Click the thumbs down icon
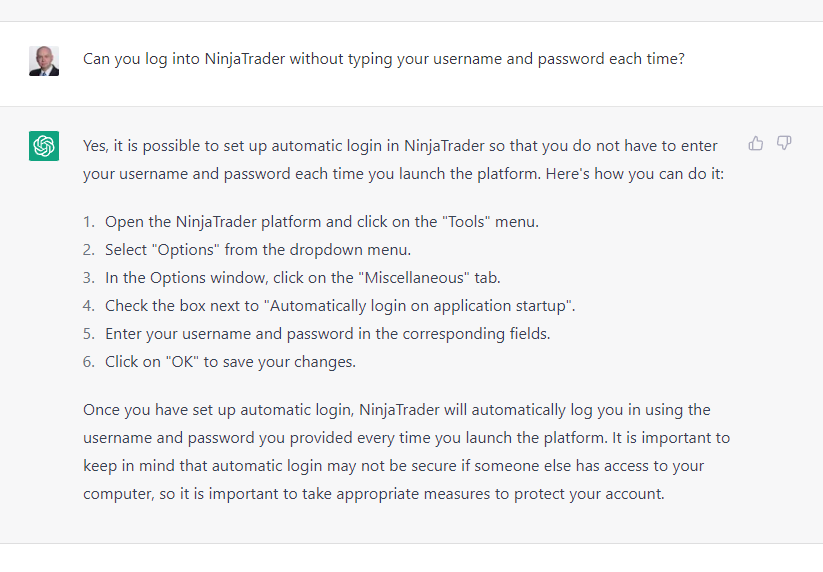This screenshot has width=823, height=572. 784,144
